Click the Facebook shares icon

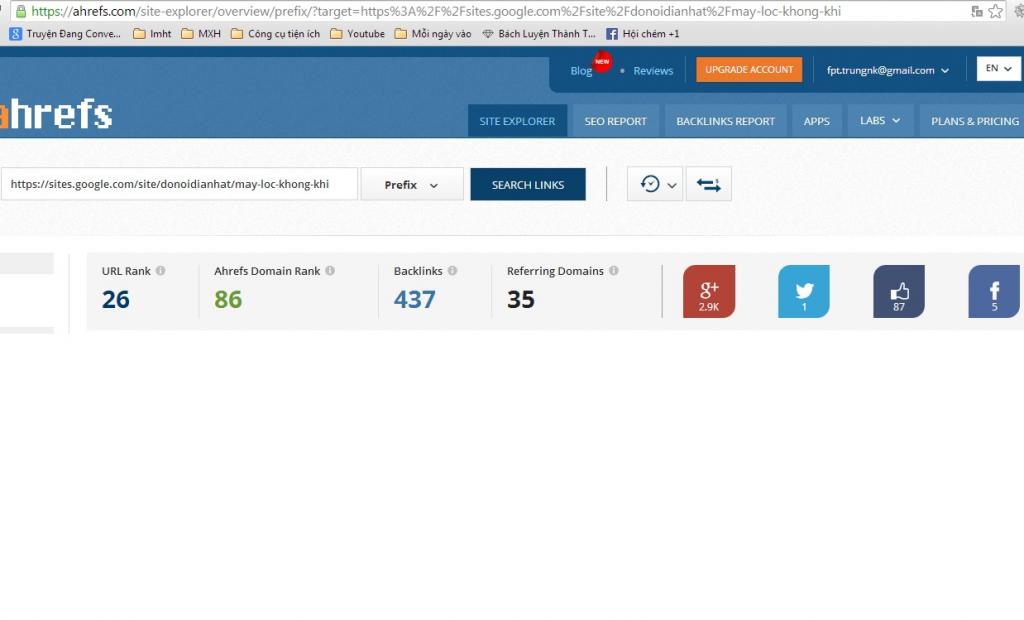click(994, 291)
